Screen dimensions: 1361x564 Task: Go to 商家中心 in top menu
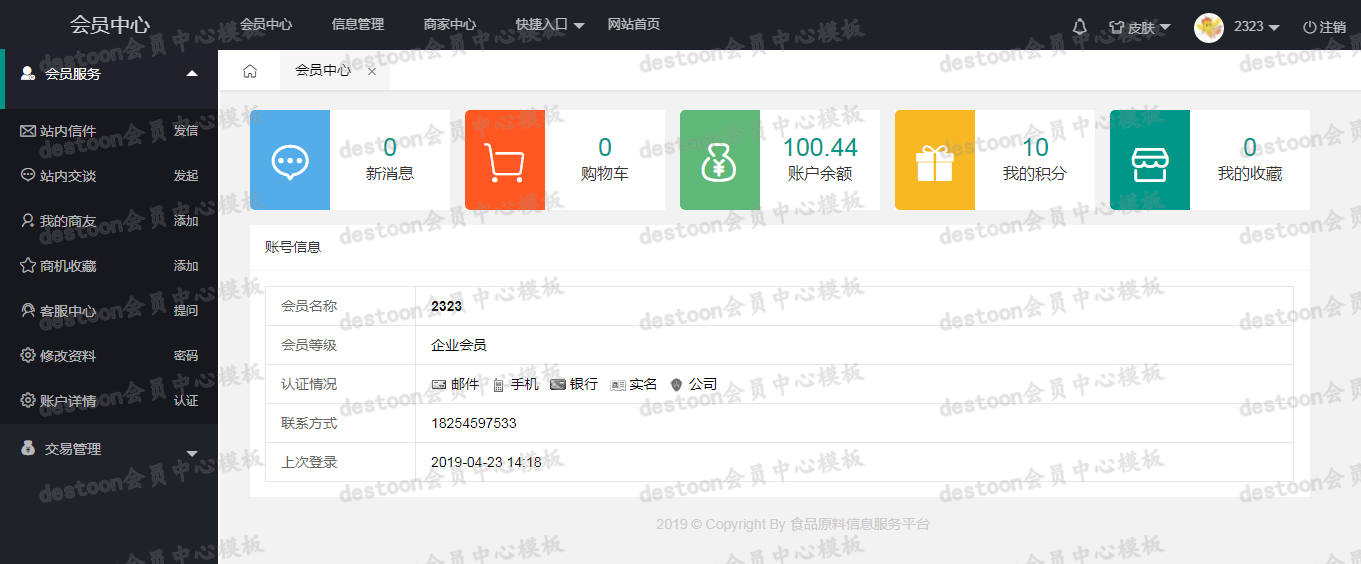[450, 24]
